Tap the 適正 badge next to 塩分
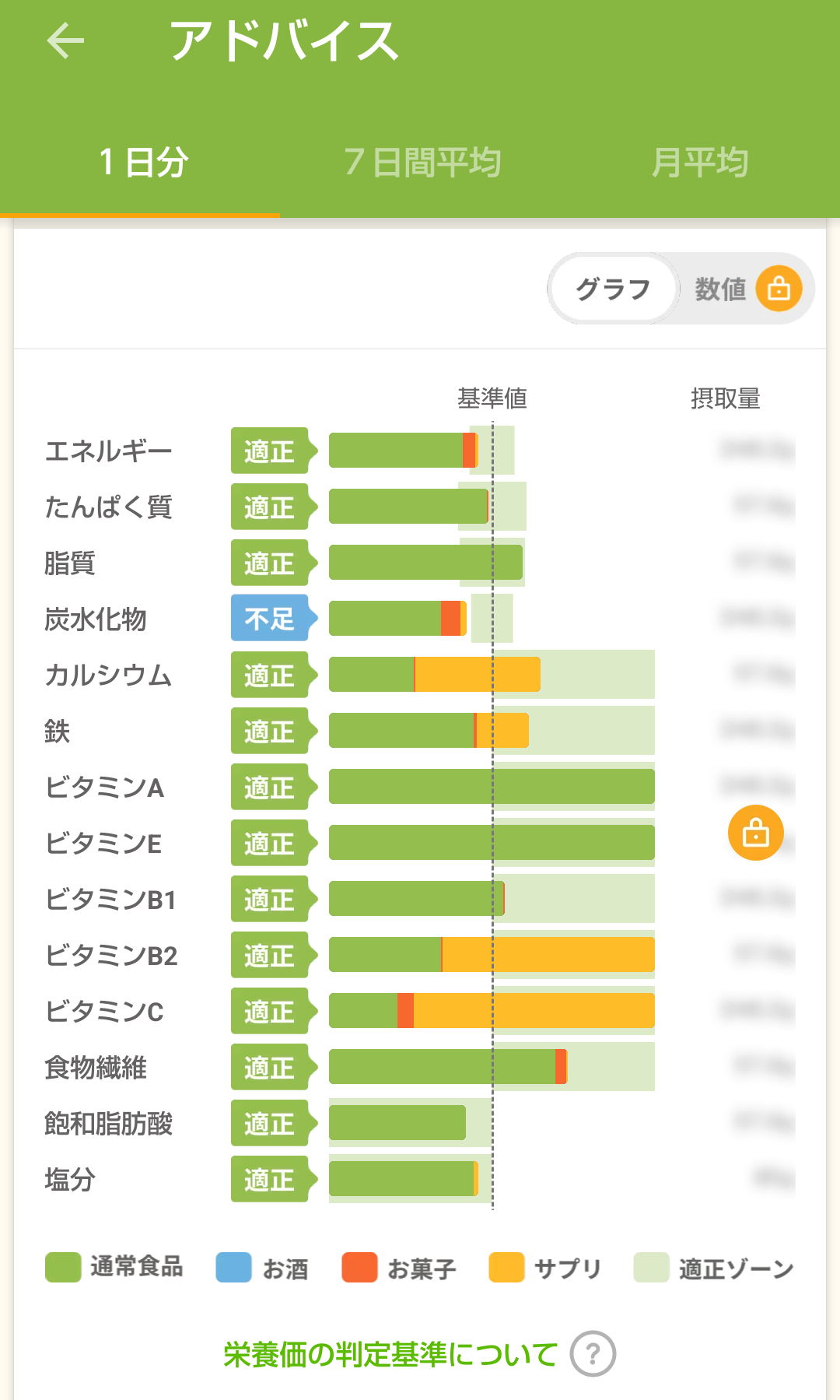 pos(270,1179)
